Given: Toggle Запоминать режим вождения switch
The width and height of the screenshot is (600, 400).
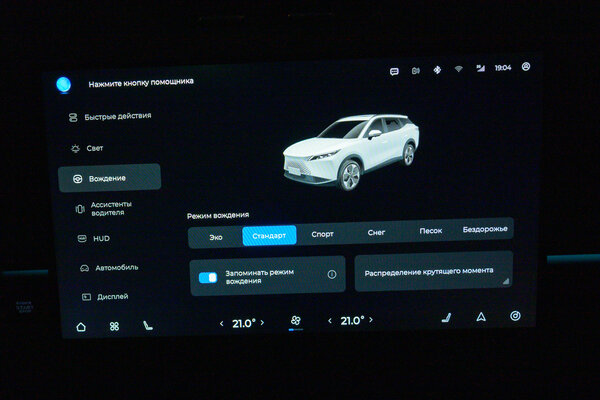Looking at the screenshot, I should click(208, 277).
